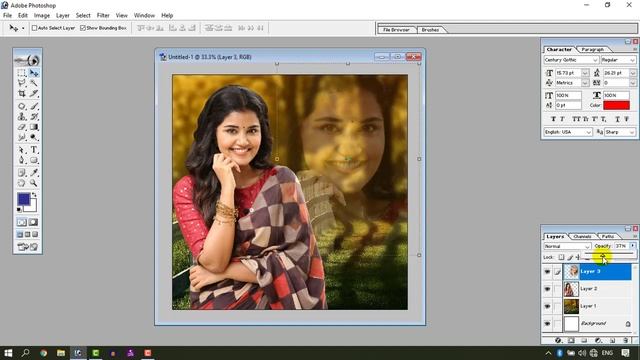The image size is (640, 360).
Task: Switch to Quick Mask mode
Action: [33, 222]
